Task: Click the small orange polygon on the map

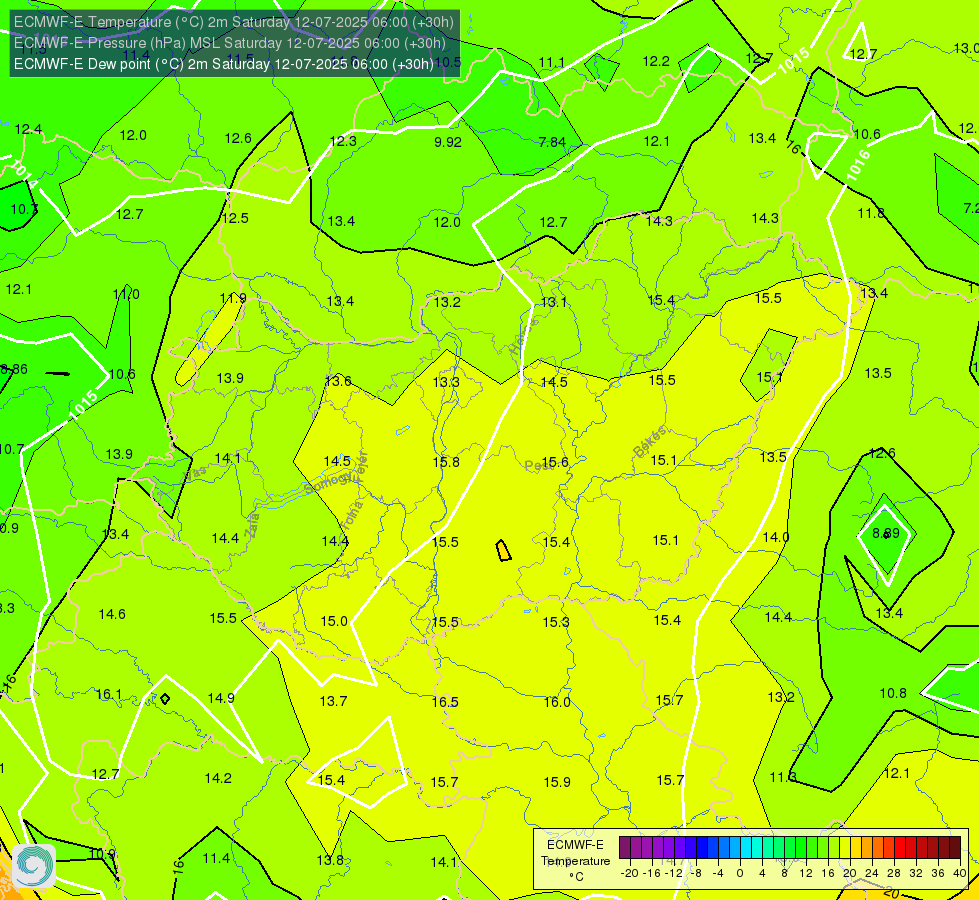Action: click(x=503, y=550)
